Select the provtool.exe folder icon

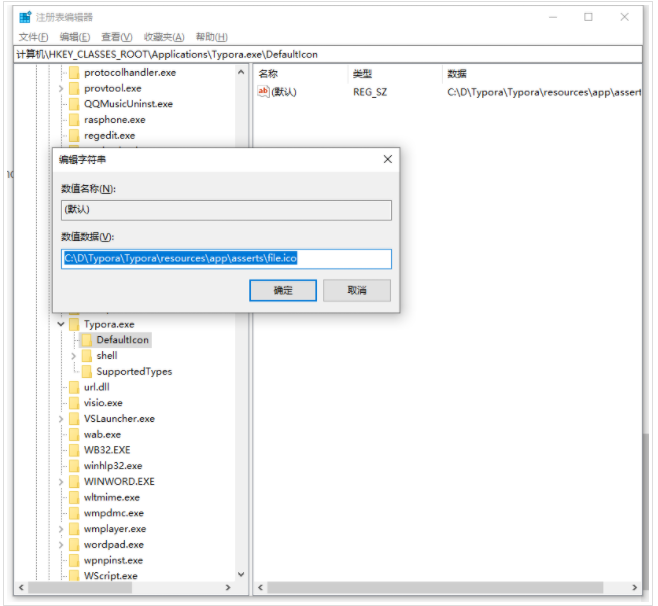(74, 88)
